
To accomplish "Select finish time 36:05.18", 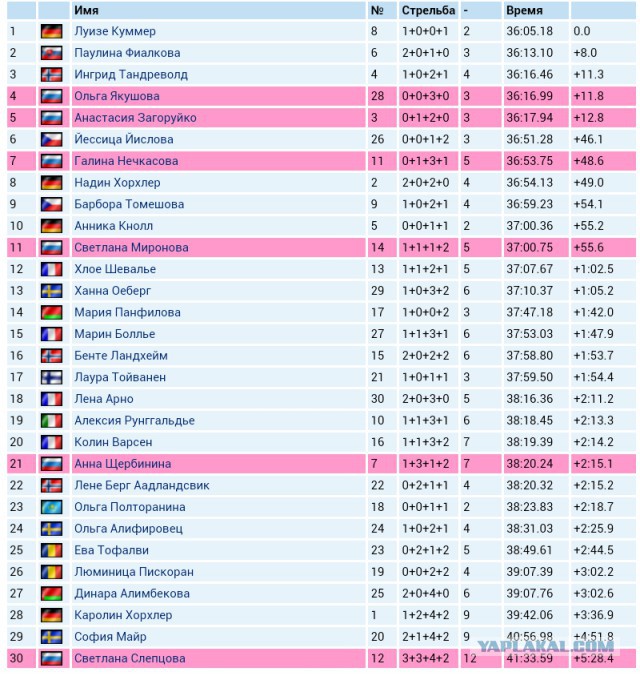I will [x=530, y=31].
